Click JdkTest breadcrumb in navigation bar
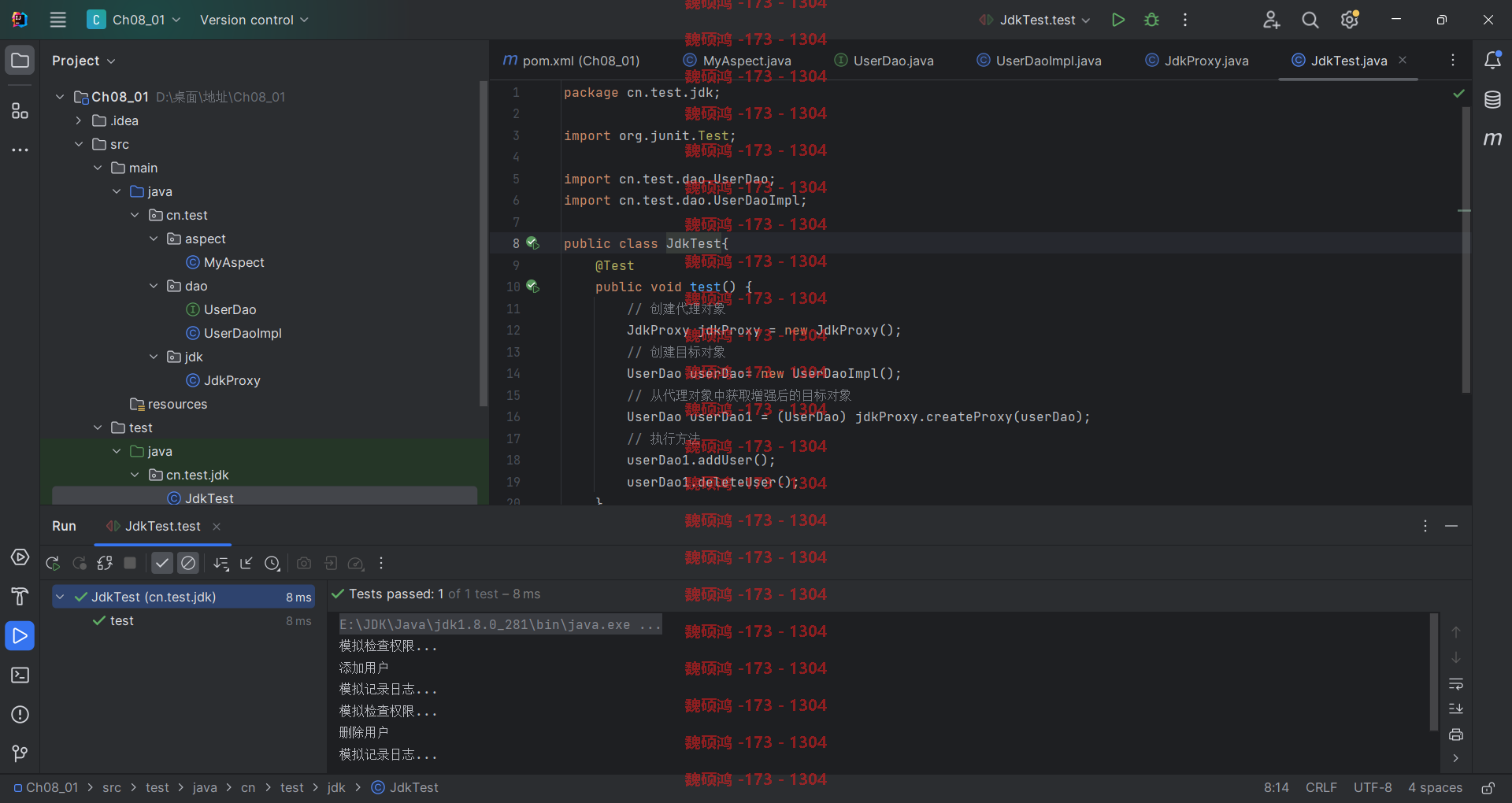 (406, 788)
